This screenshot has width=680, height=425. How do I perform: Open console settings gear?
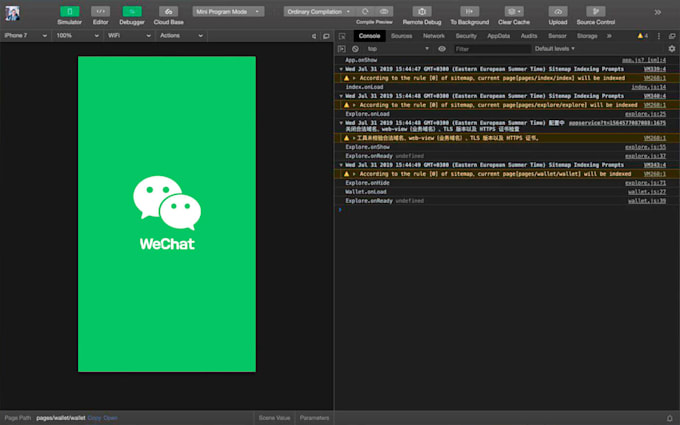pyautogui.click(x=672, y=49)
